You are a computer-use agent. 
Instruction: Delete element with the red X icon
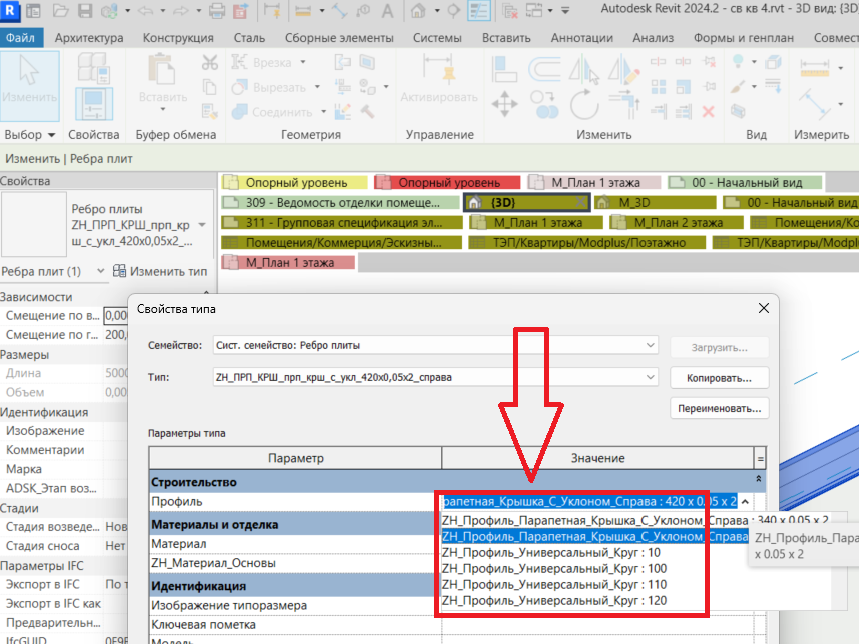[709, 112]
